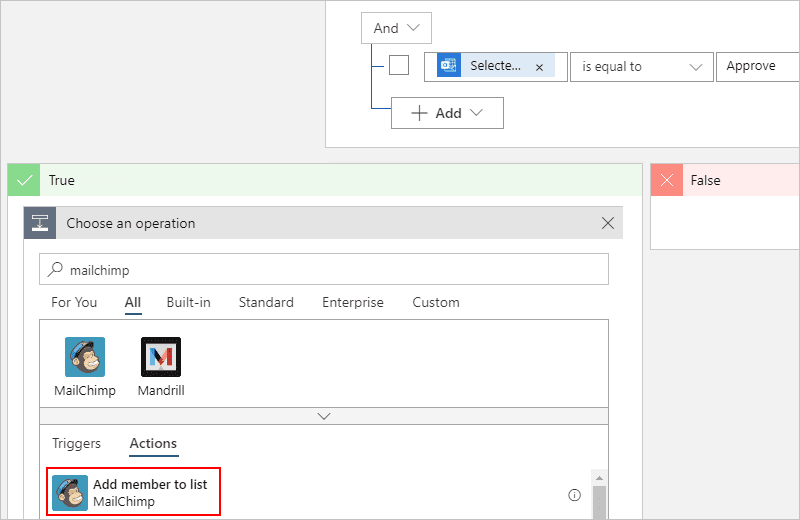Click the Add condition button
This screenshot has height=520, width=800.
tap(447, 113)
